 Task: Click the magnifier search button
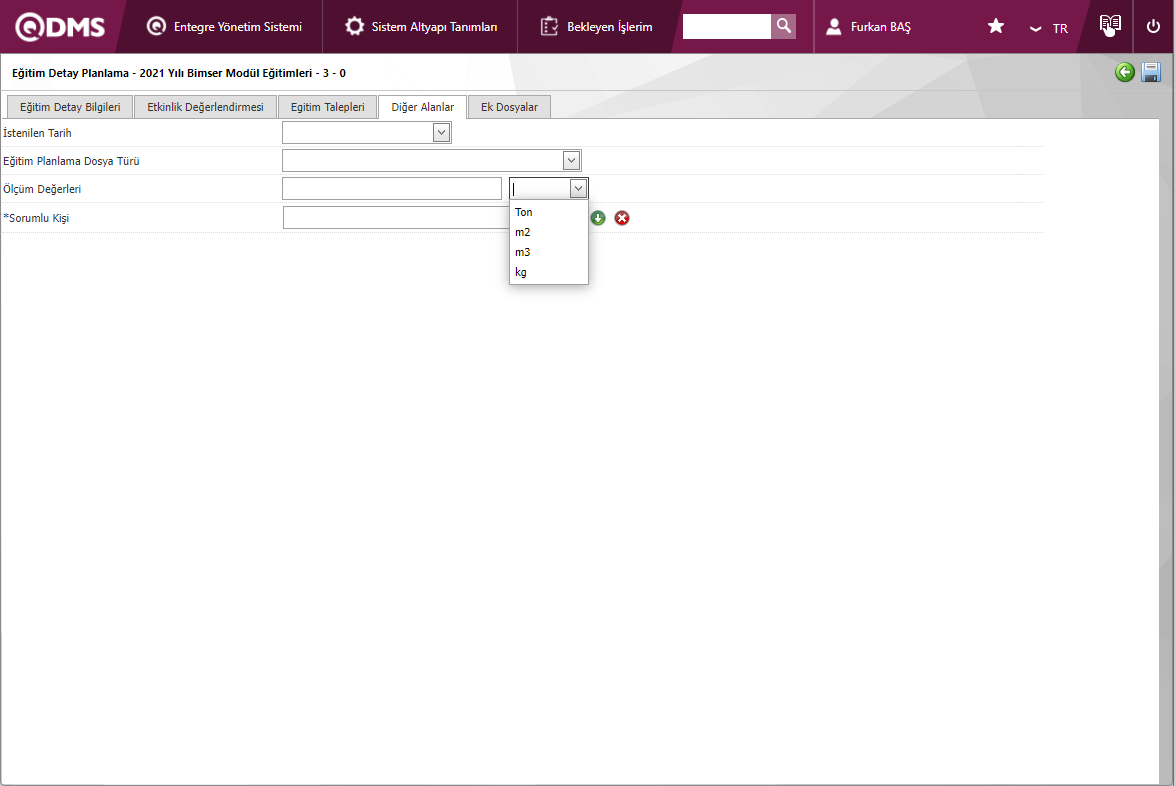pyautogui.click(x=783, y=26)
